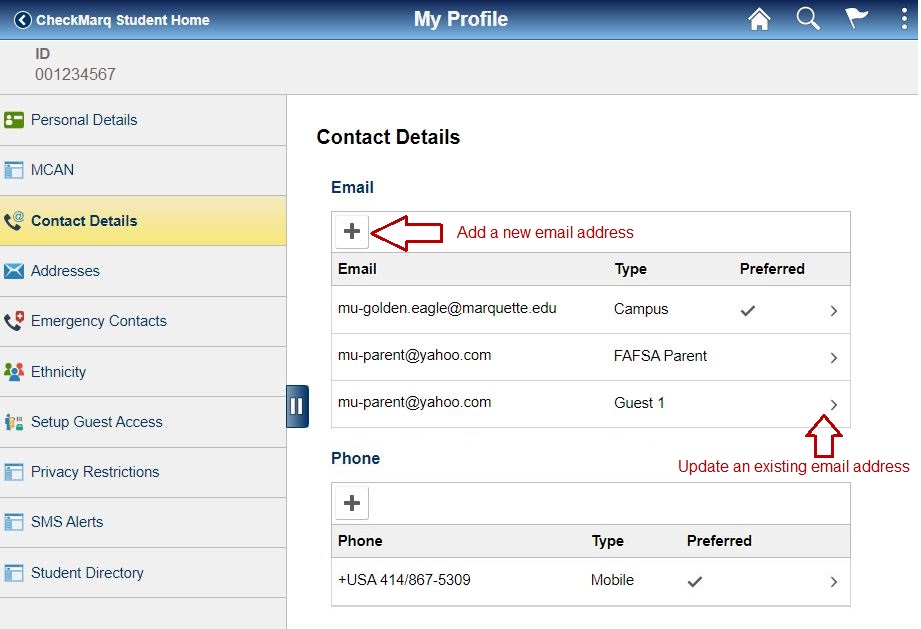Open the search magnifier icon
This screenshot has height=629, width=921.
point(808,19)
